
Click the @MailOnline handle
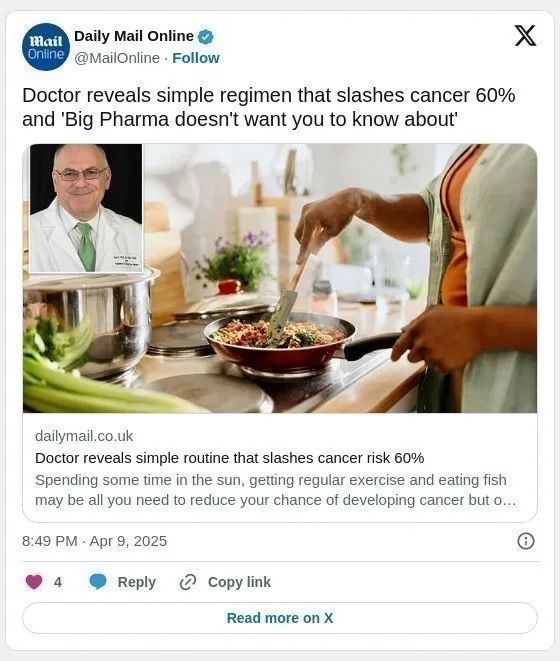pos(117,58)
